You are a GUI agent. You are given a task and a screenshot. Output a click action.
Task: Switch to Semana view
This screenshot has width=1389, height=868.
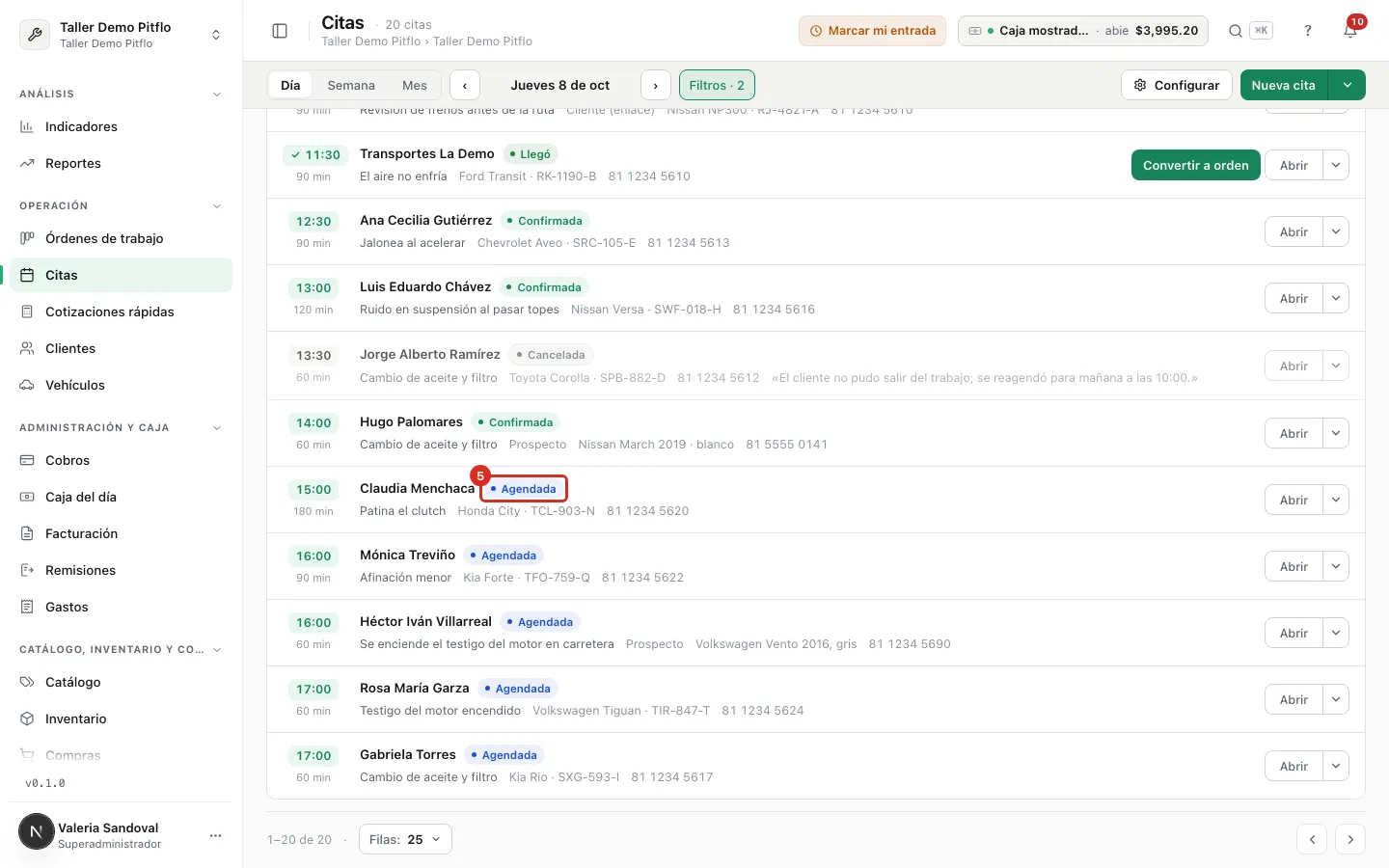[351, 85]
